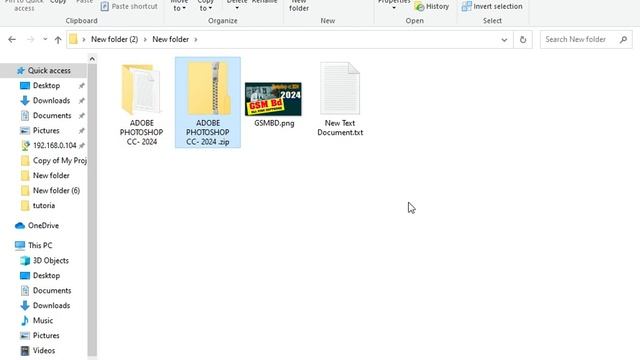
Task: Open the Delete dropdown arrow
Action: pos(237,8)
